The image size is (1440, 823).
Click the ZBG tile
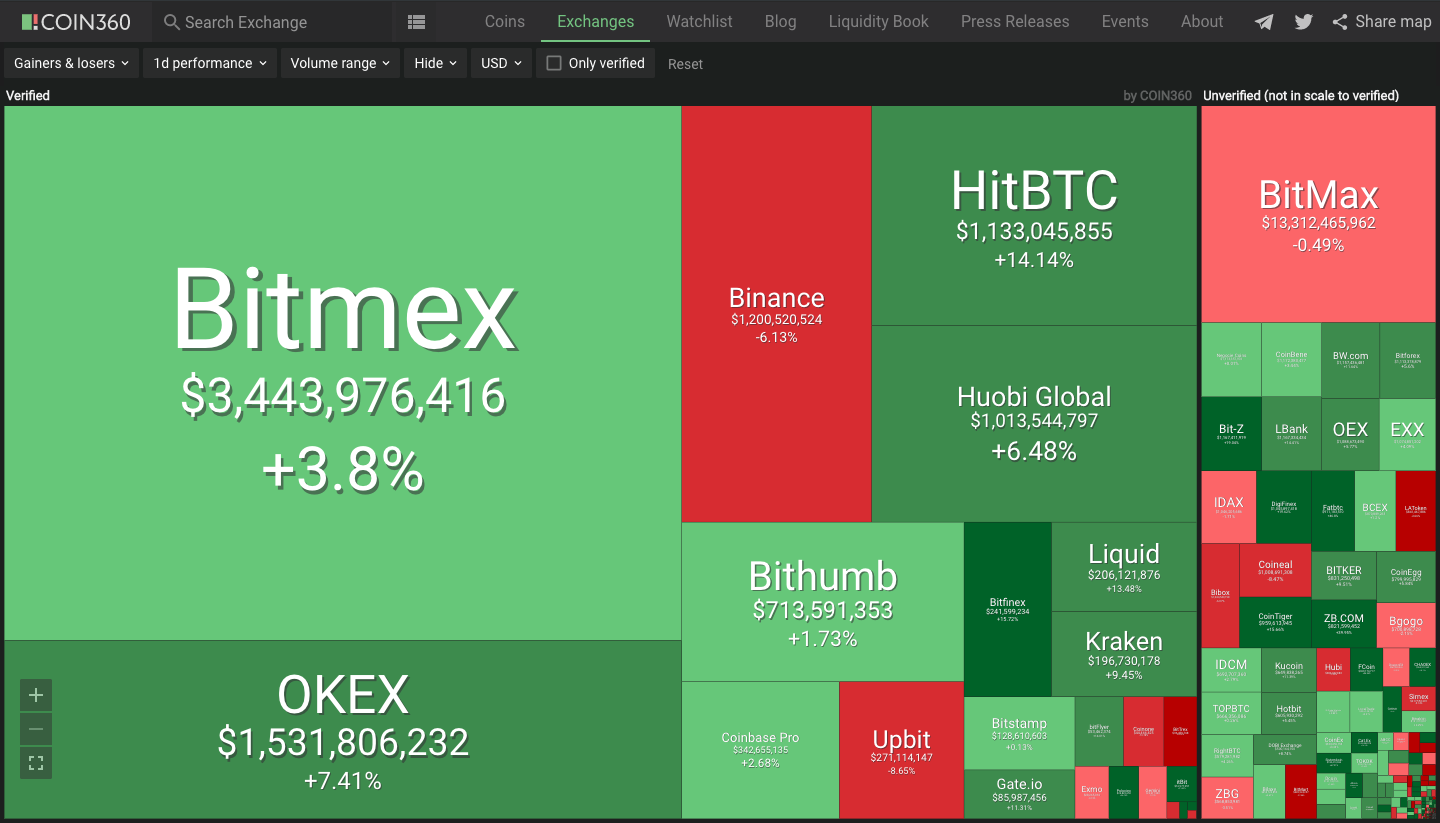tap(1227, 797)
